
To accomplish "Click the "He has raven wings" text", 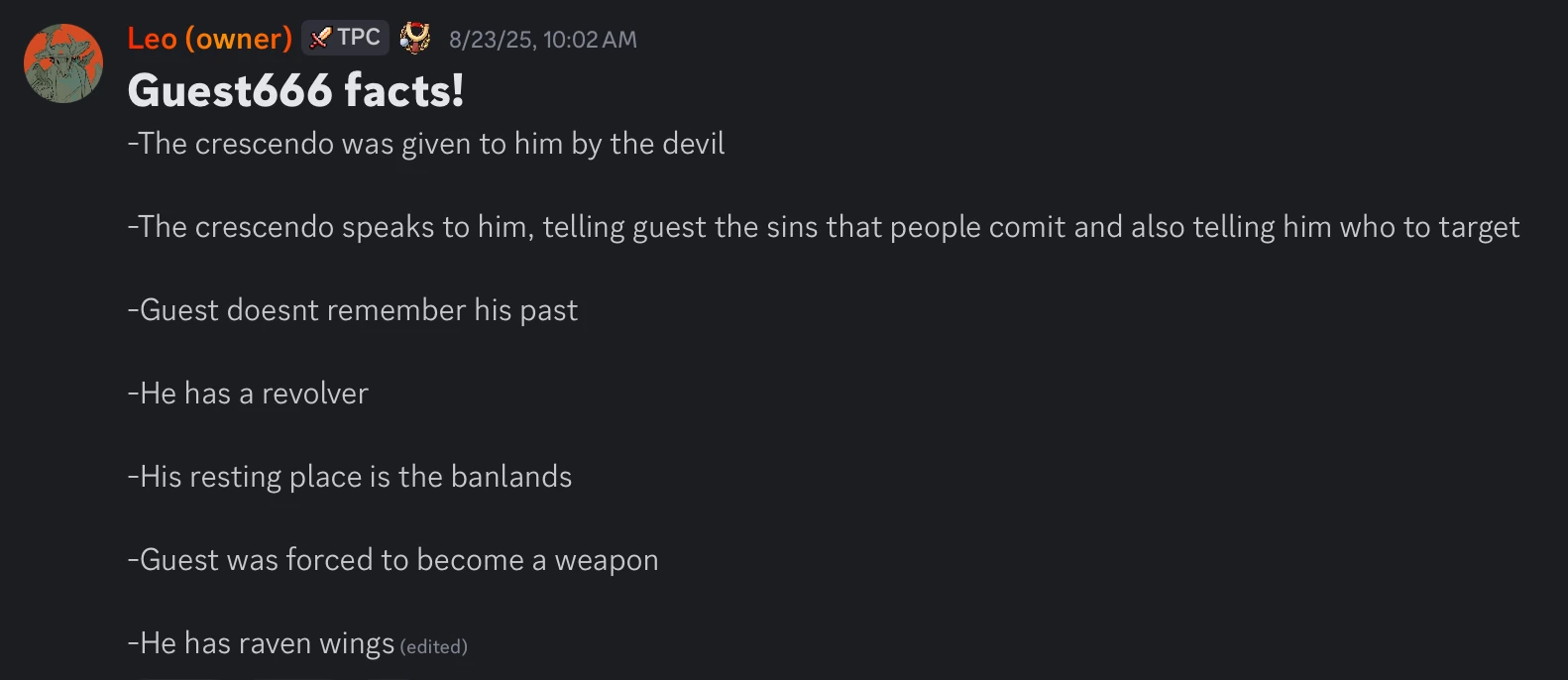I will [x=262, y=643].
